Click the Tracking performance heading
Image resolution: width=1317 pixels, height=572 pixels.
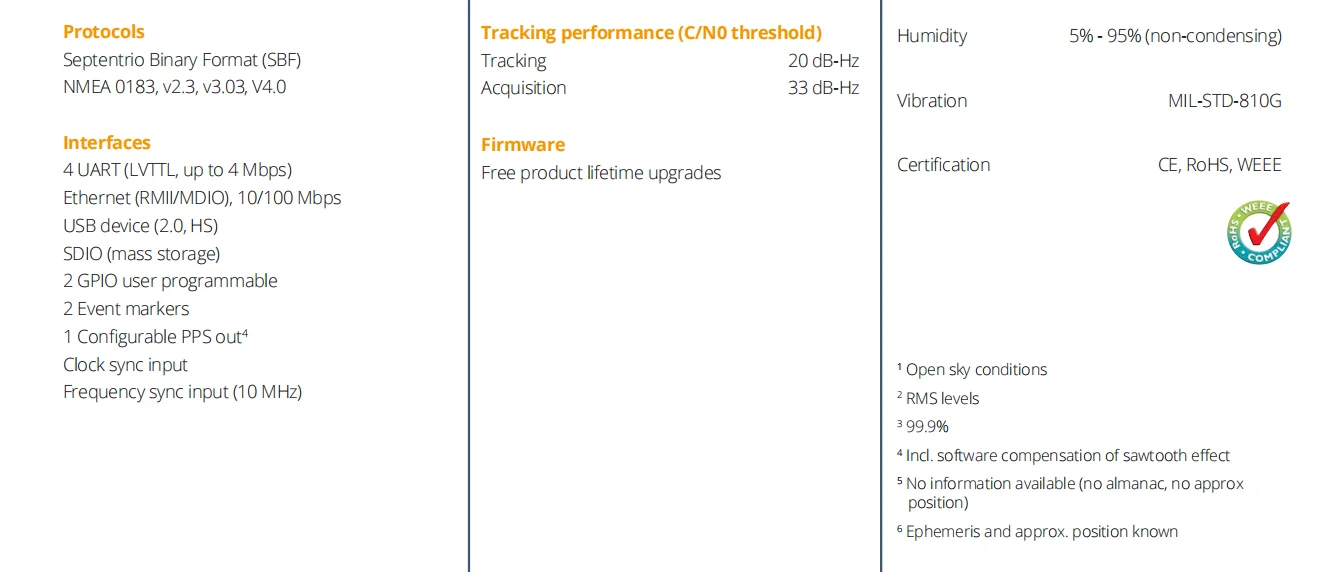651,33
